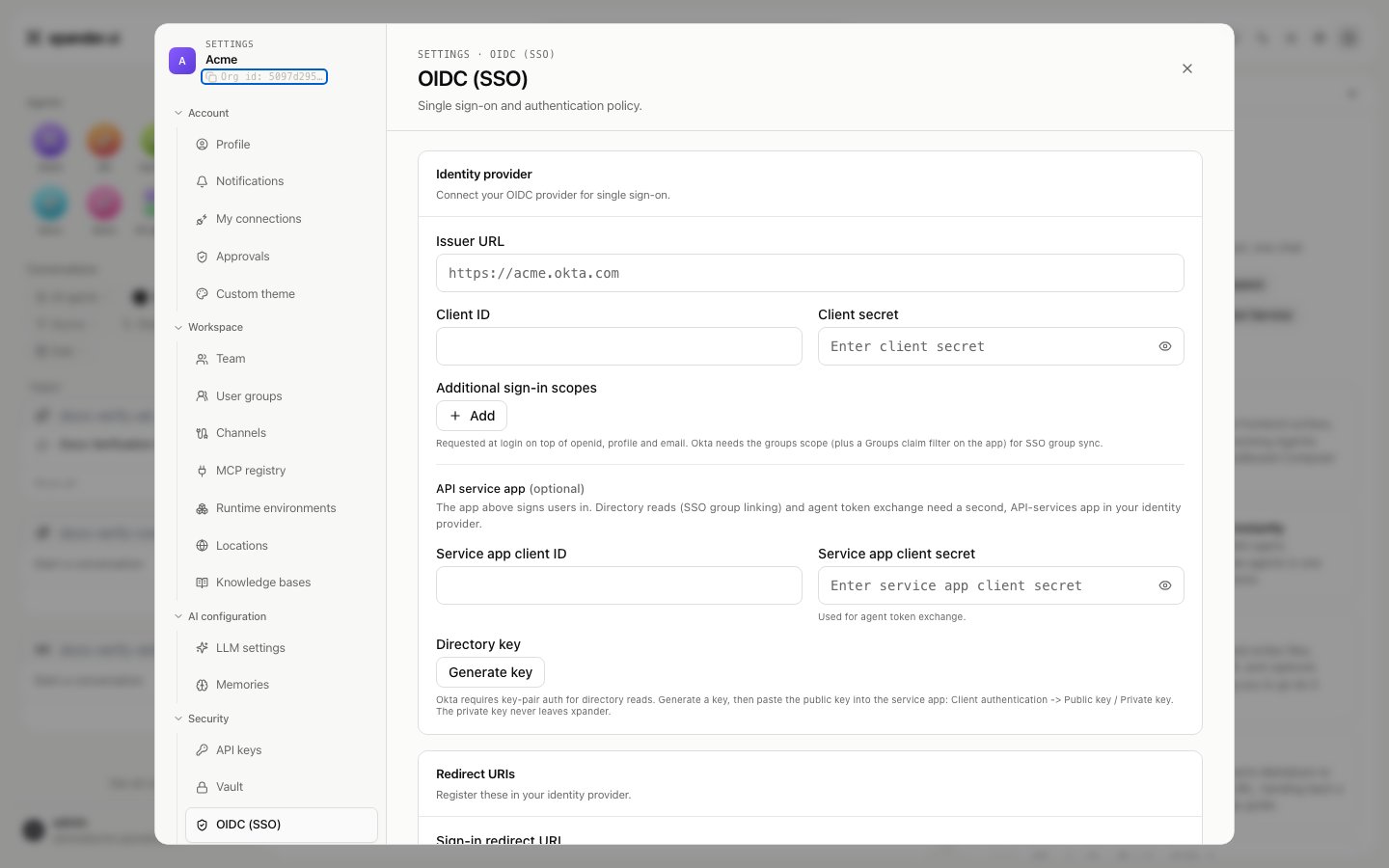Image resolution: width=1389 pixels, height=868 pixels.
Task: Click User groups icon
Action: point(202,396)
